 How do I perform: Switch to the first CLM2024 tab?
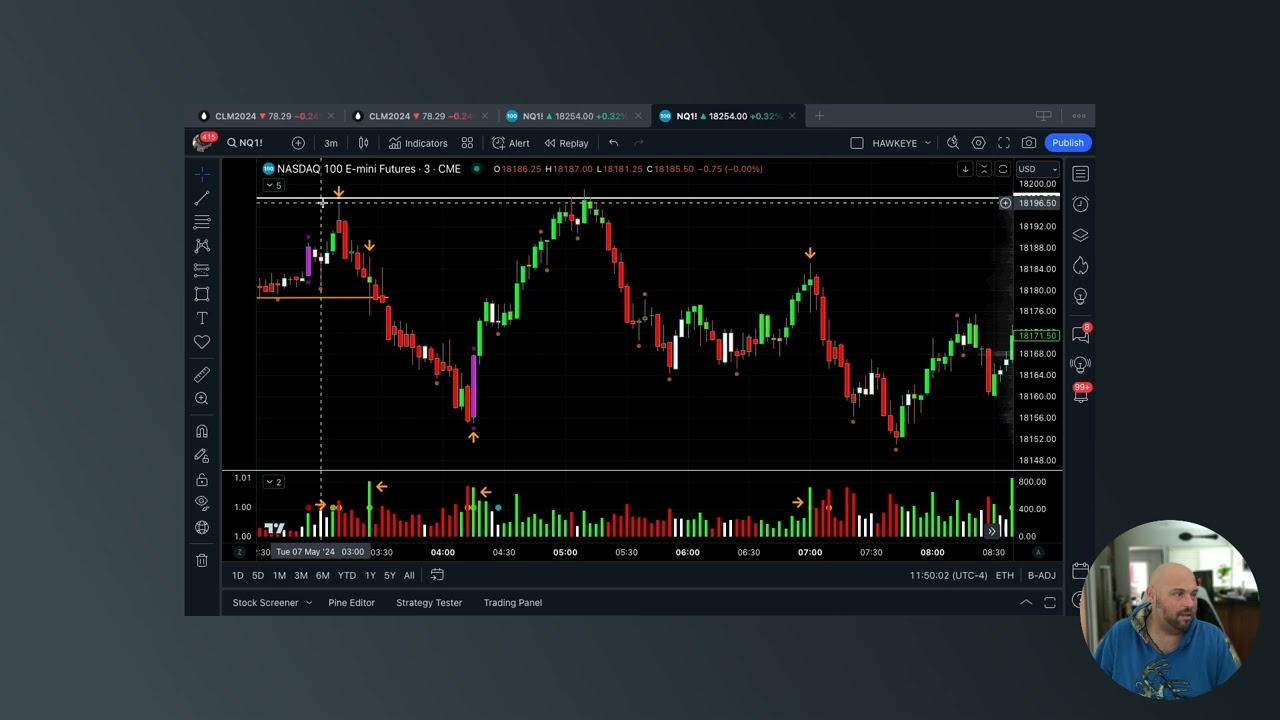pyautogui.click(x=266, y=116)
